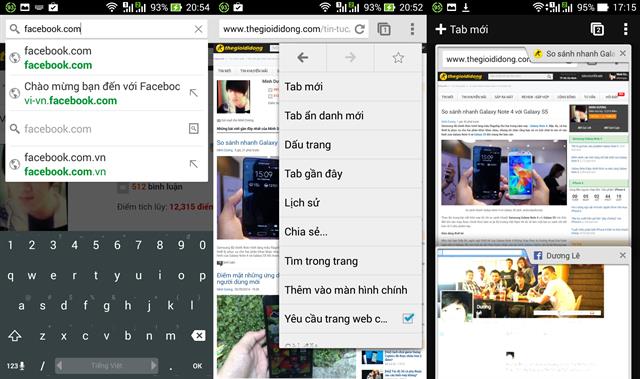Select Thêm vào màn hình chính
Viewport: 640px width, 379px height.
click(x=350, y=290)
